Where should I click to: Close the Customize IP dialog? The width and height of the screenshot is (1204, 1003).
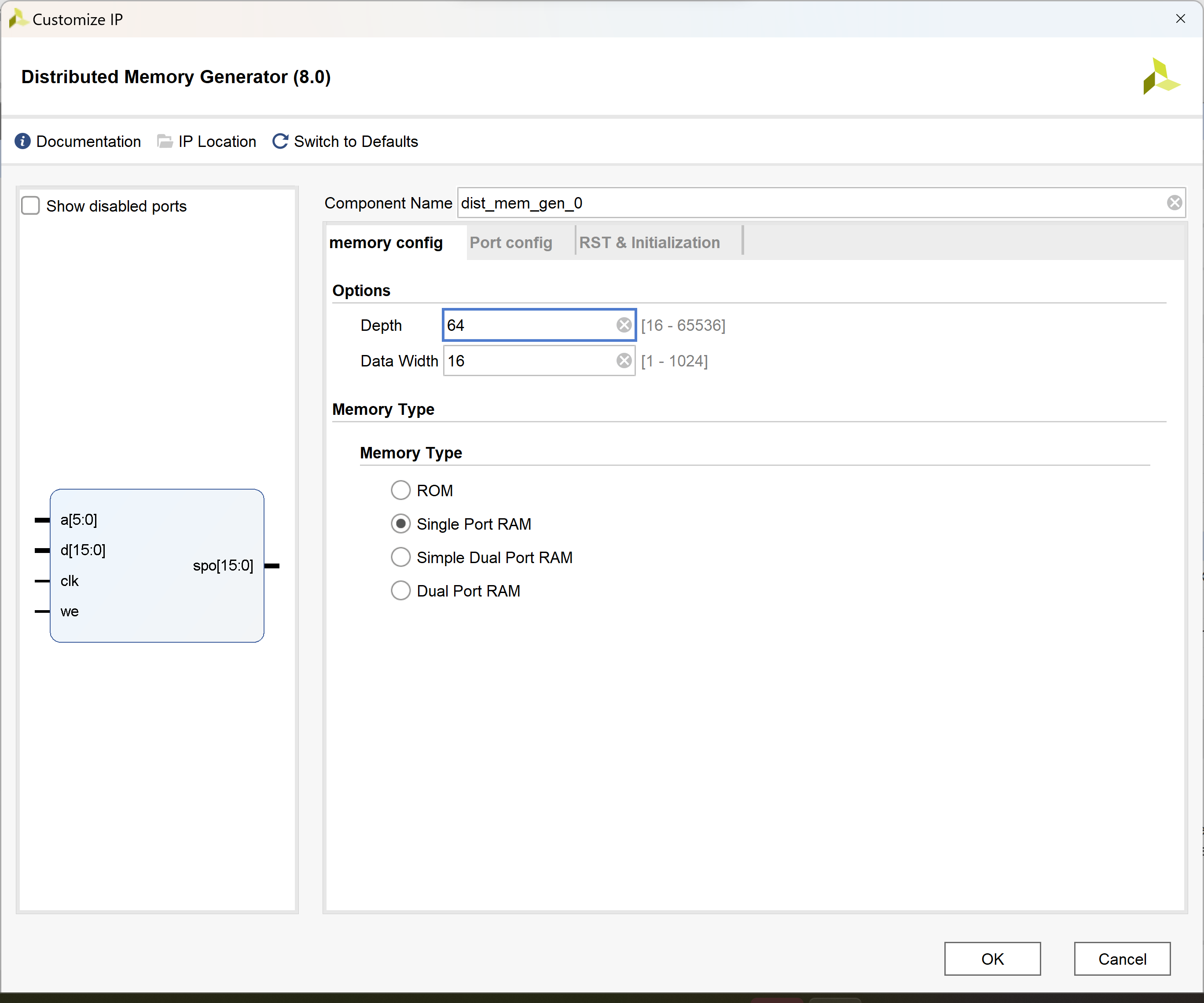1180,19
